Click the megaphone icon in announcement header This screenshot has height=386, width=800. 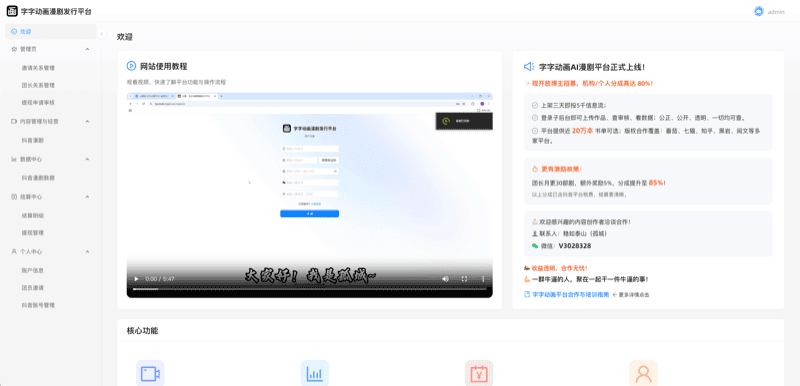coord(529,67)
